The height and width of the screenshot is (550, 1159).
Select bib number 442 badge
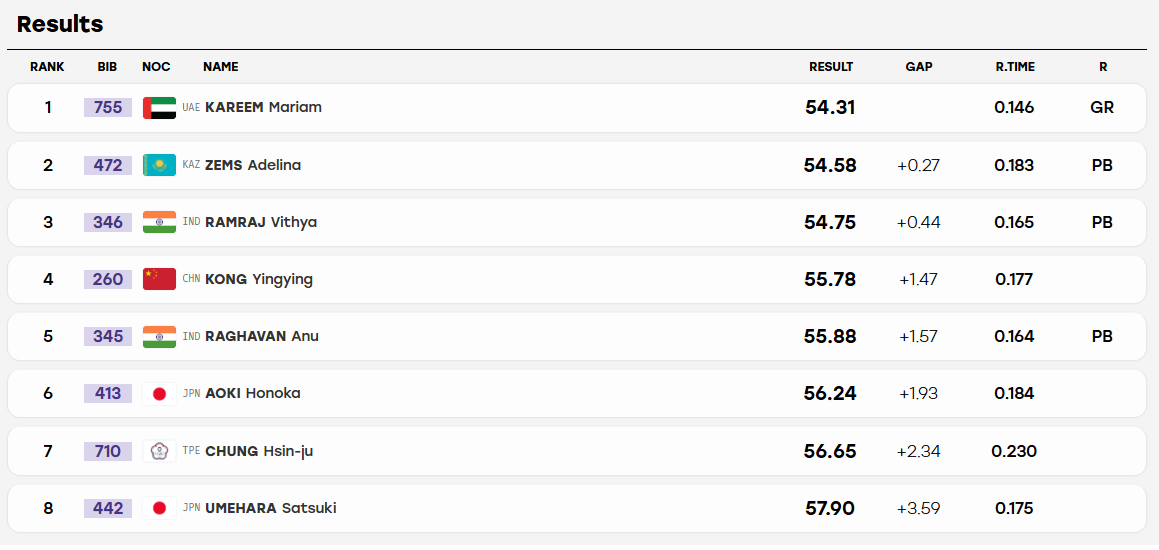click(x=108, y=508)
